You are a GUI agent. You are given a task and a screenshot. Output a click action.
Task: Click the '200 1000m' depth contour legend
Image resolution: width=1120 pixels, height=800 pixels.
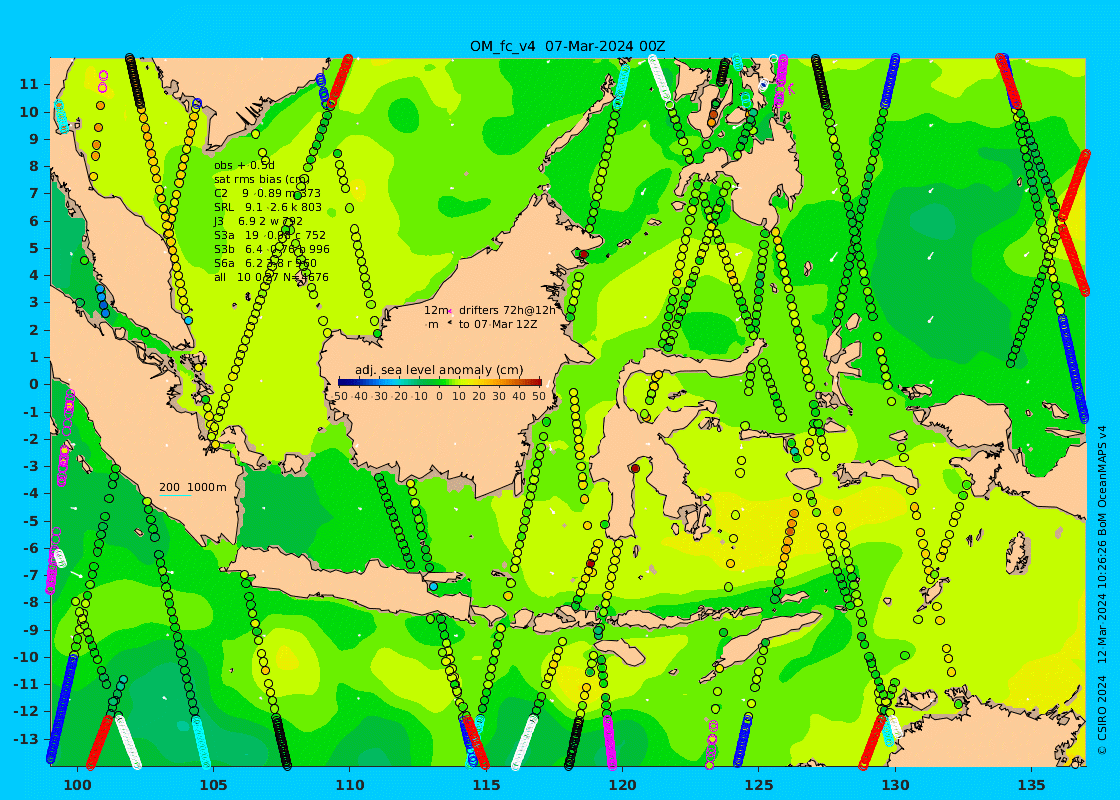[x=193, y=487]
